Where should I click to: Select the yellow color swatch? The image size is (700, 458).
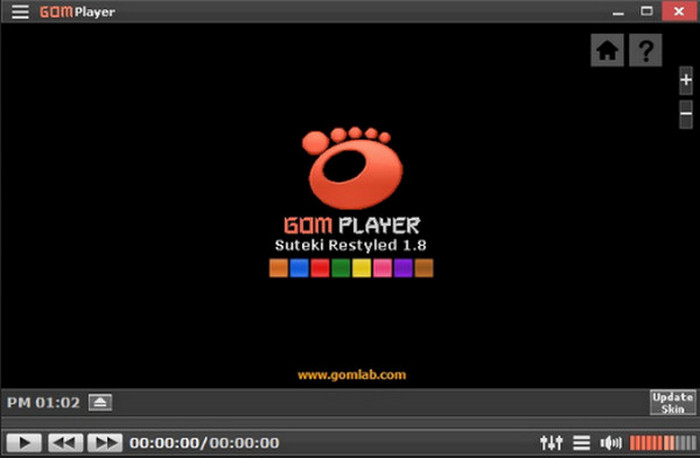point(362,268)
